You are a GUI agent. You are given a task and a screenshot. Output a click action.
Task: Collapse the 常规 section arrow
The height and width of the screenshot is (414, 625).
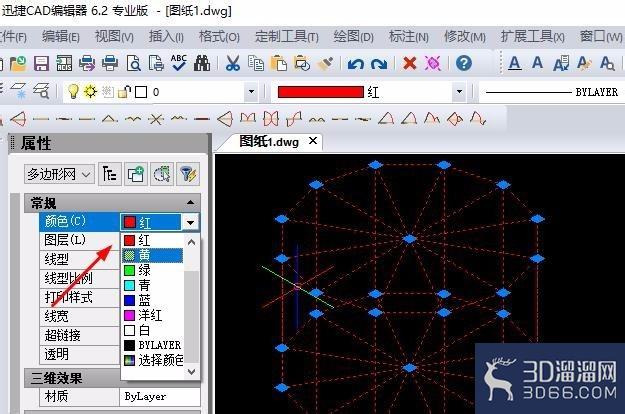click(x=191, y=202)
